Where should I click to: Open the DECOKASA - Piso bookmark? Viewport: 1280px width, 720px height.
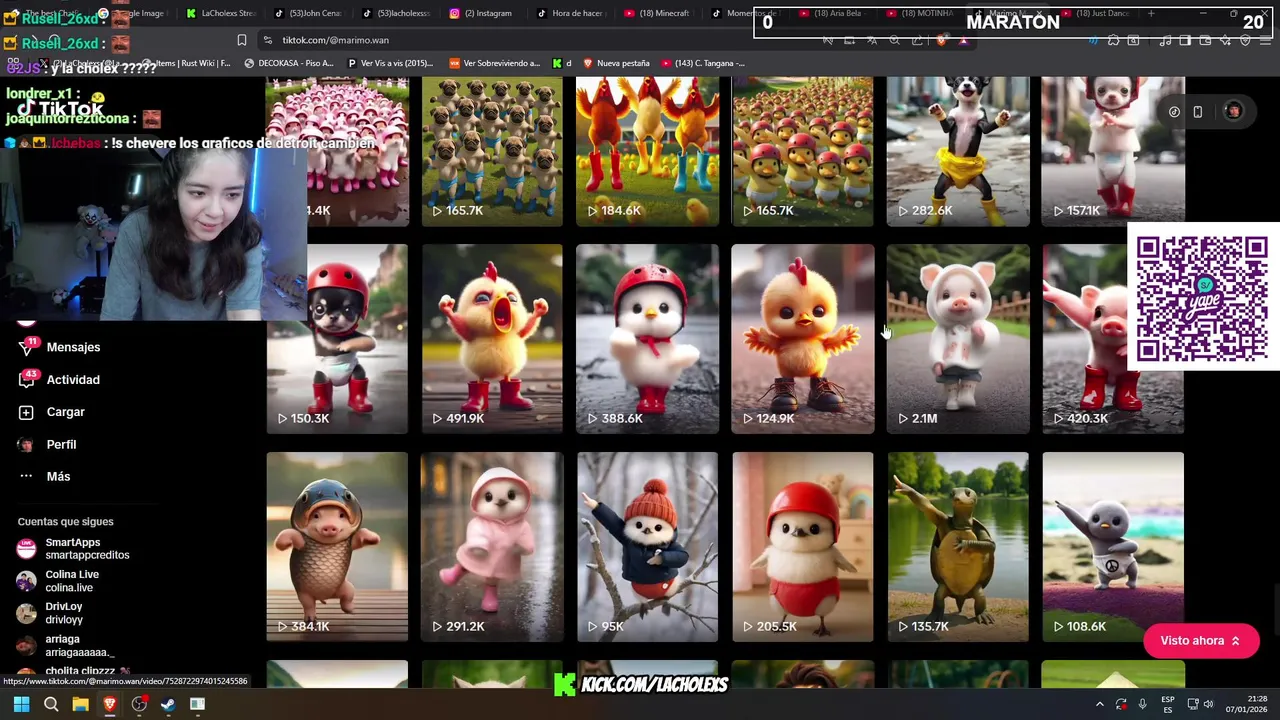tap(288, 63)
